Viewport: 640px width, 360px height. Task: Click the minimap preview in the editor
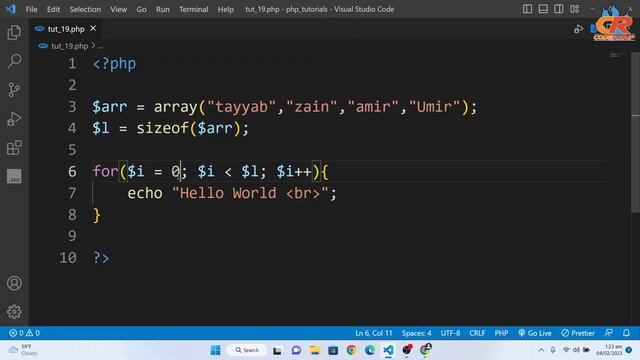(616, 55)
